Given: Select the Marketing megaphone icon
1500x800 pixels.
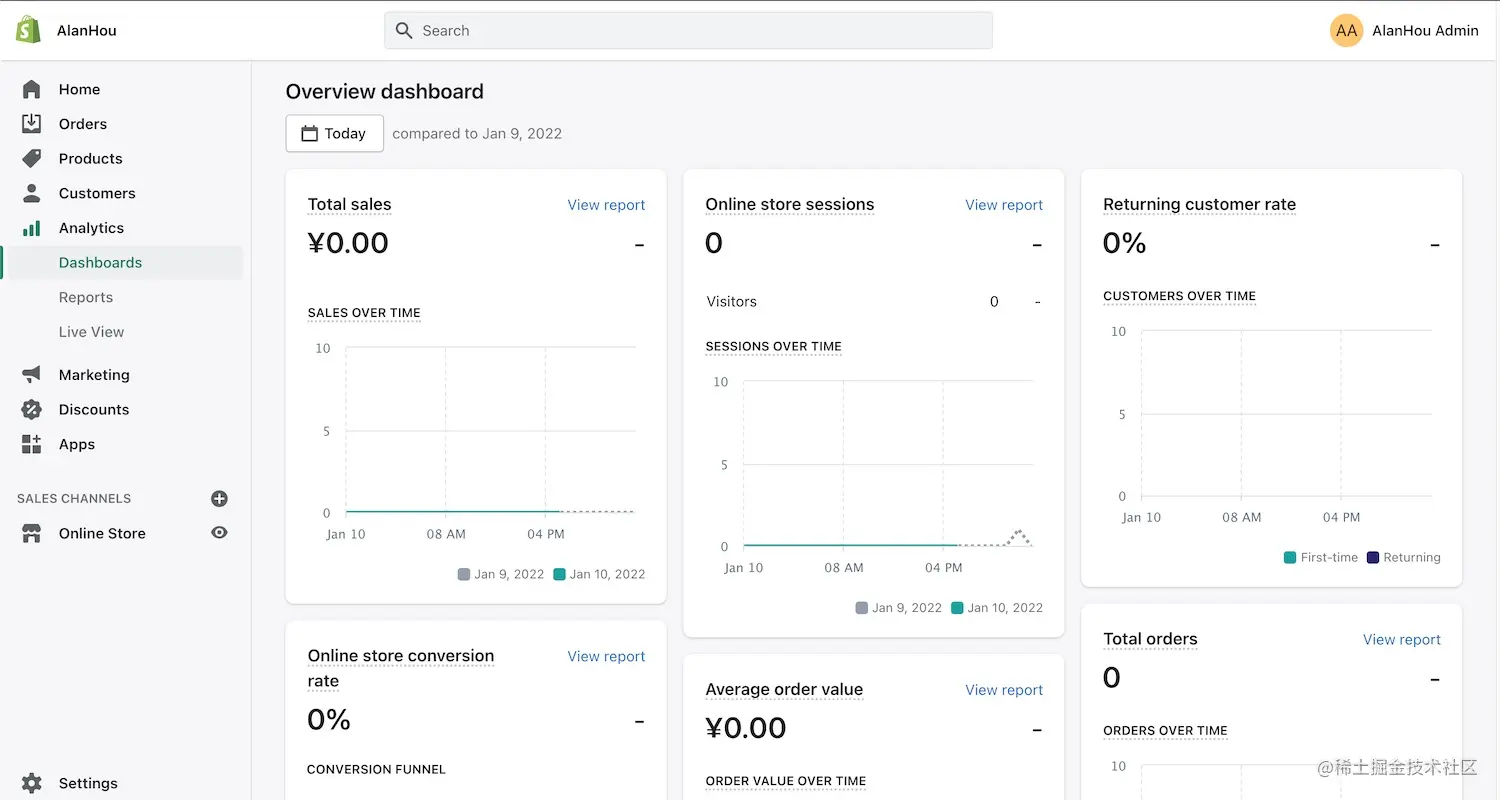Looking at the screenshot, I should click(x=31, y=374).
